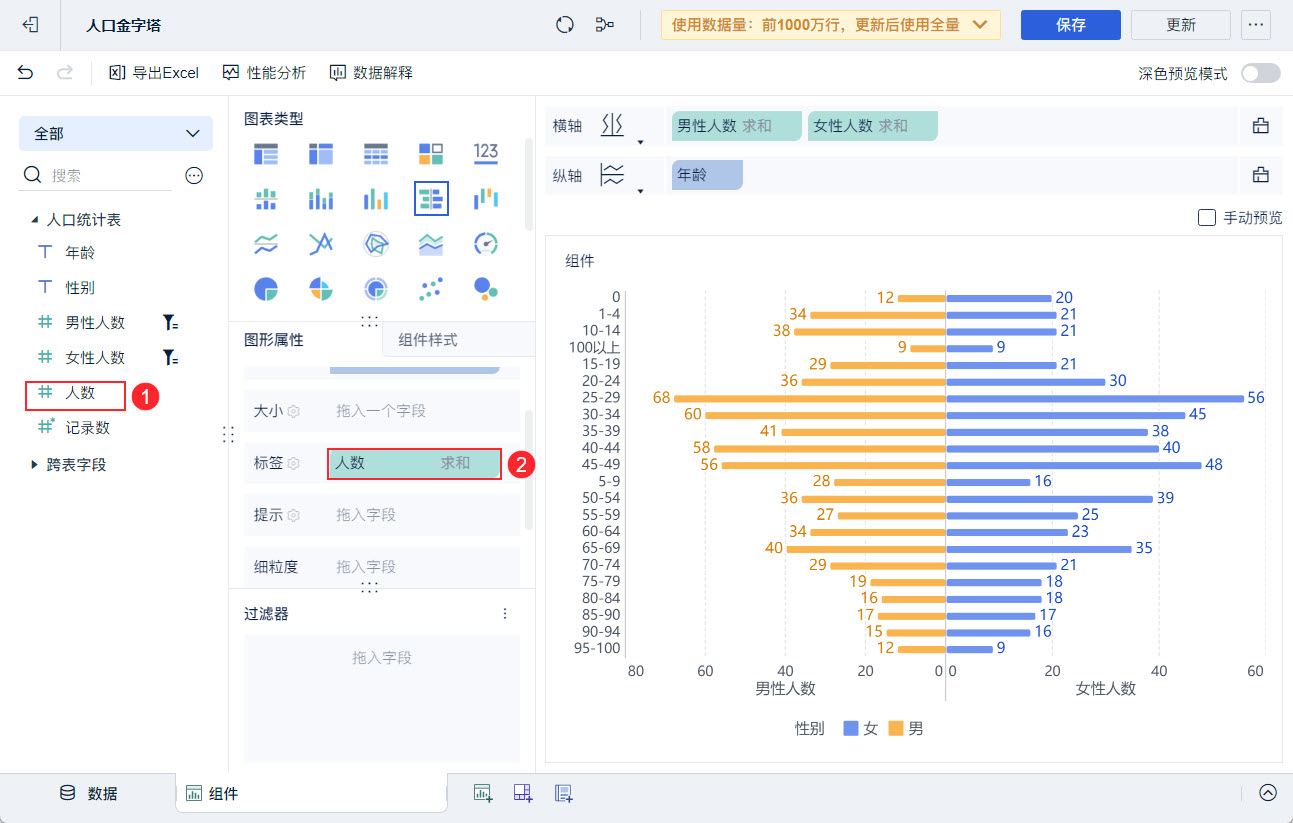Screen dimensions: 1293x823
Task: Open the 过滤器 three-dot options menu
Action: (505, 613)
